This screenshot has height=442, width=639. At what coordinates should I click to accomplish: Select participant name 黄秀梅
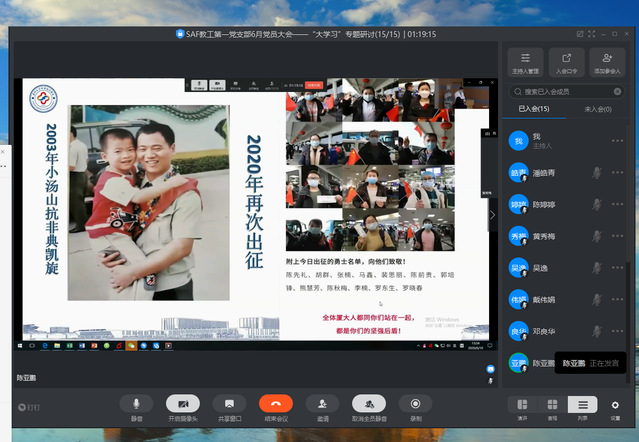click(544, 236)
